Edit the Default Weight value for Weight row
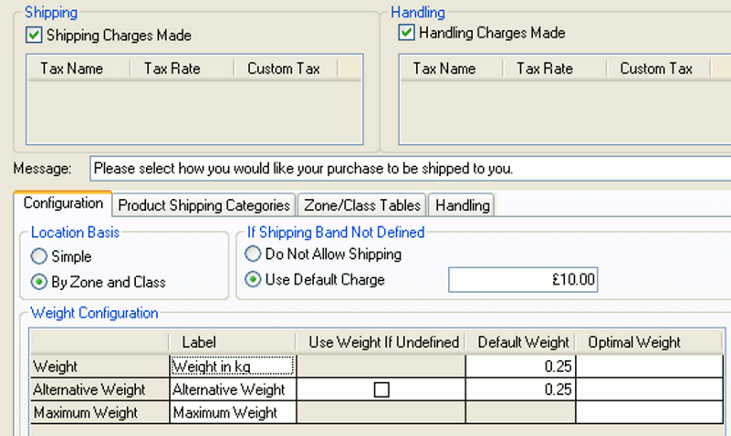731x436 pixels. point(520,367)
